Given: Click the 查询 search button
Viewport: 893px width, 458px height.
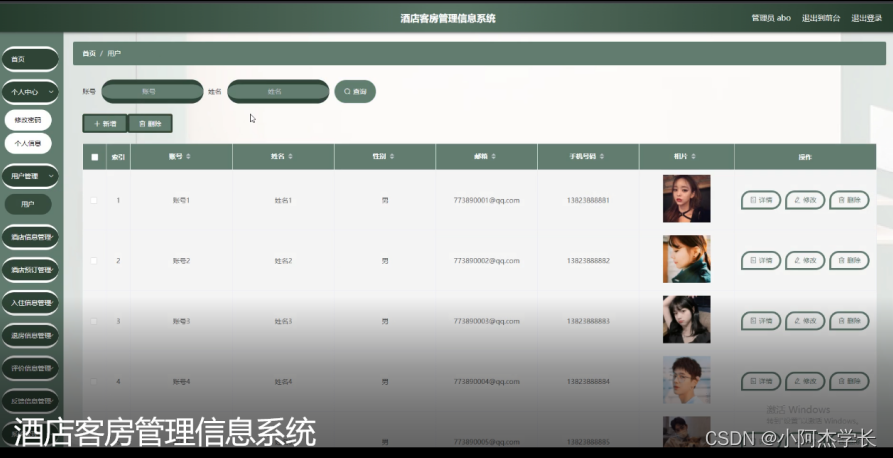Looking at the screenshot, I should [x=355, y=92].
